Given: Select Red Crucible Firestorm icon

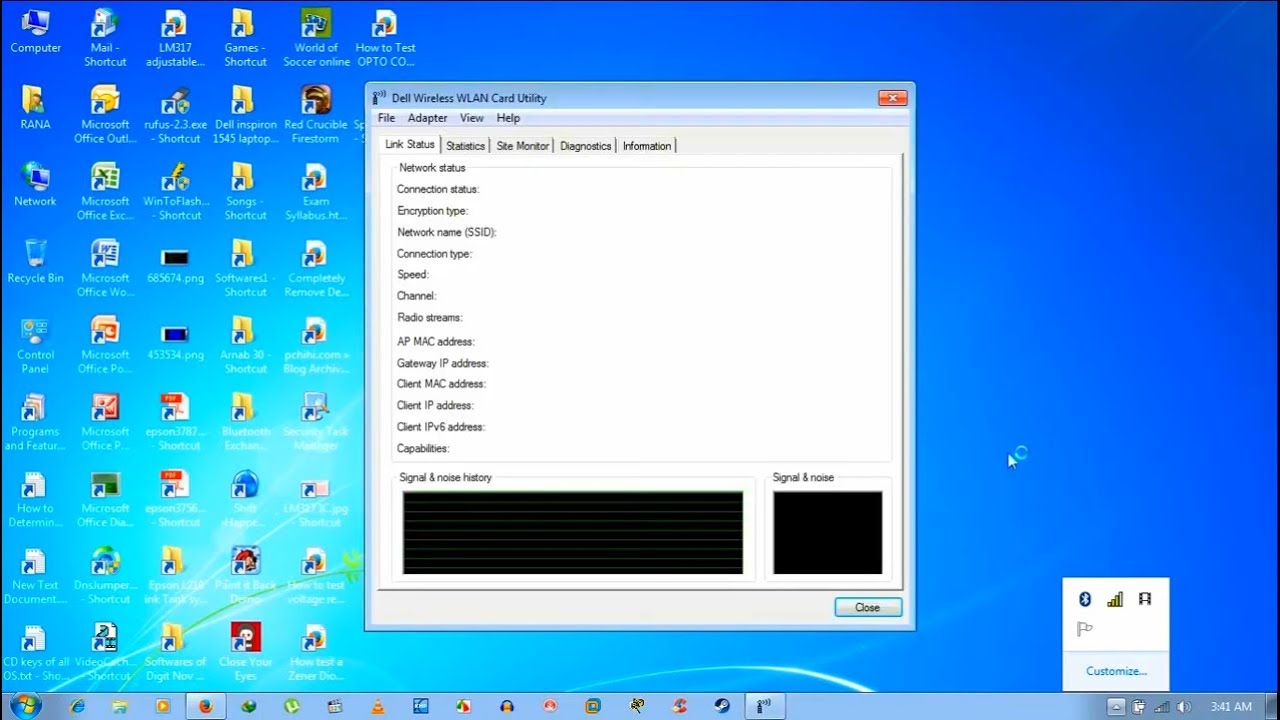Looking at the screenshot, I should (x=316, y=115).
